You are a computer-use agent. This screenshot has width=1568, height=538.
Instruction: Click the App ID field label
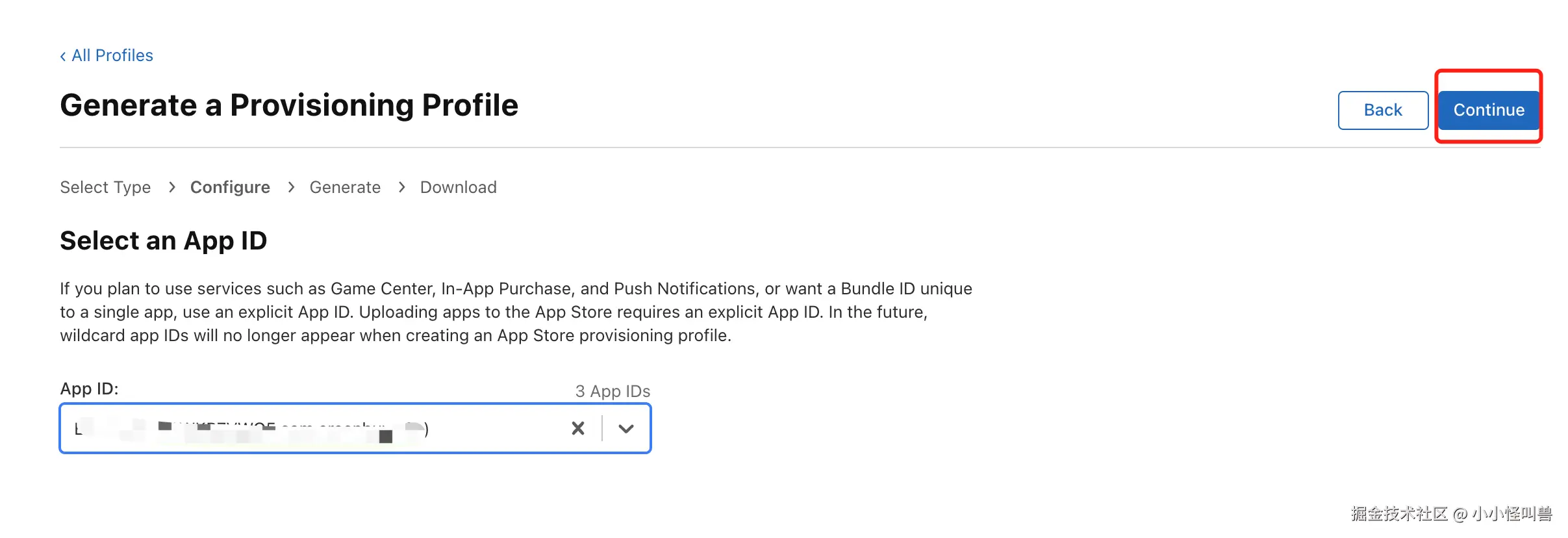click(x=89, y=389)
